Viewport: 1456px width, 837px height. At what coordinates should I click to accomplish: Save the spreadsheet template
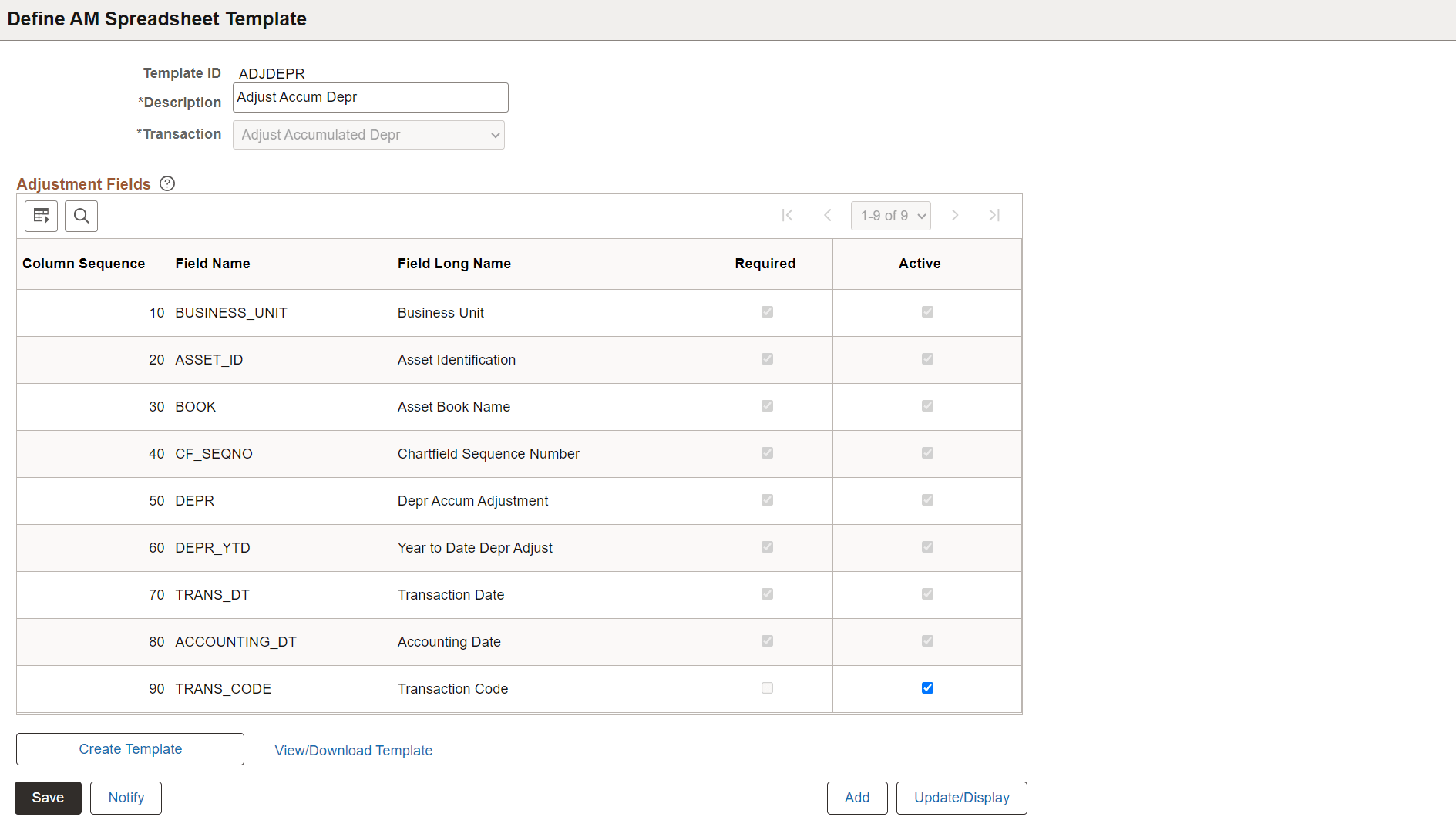point(48,798)
